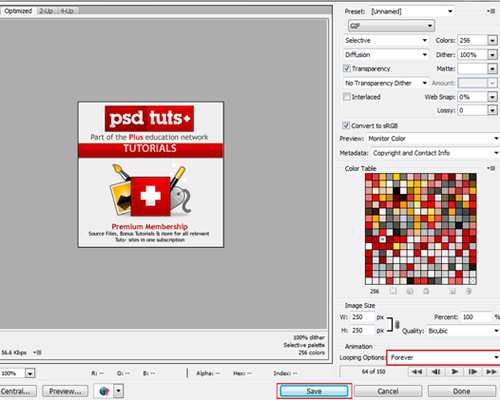Open the Dither 100% dropdown arrow
Viewport: 500px width, 400px height.
[x=492, y=55]
